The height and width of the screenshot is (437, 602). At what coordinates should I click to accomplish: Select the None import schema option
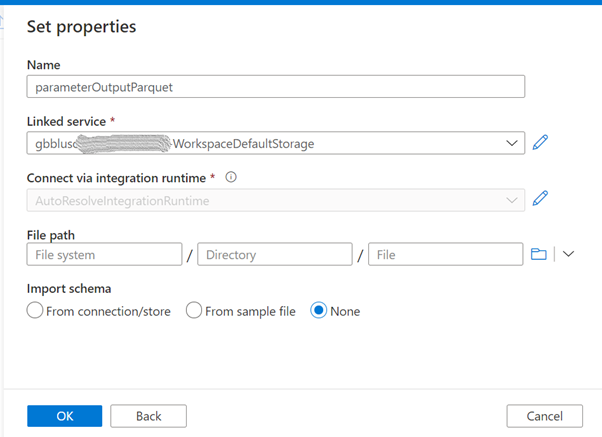[x=320, y=311]
